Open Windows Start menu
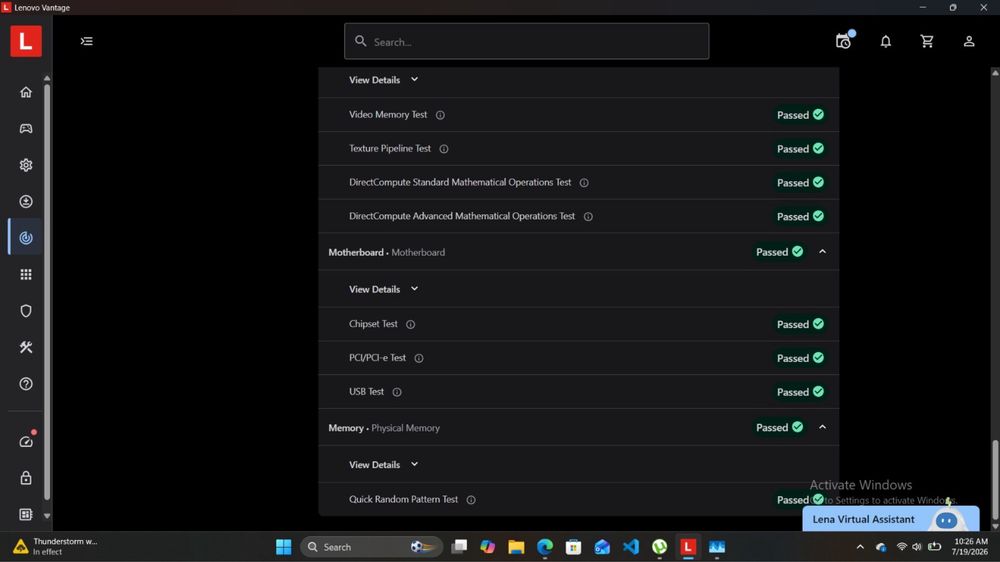Screen dimensions: 1000x562 pos(284,547)
